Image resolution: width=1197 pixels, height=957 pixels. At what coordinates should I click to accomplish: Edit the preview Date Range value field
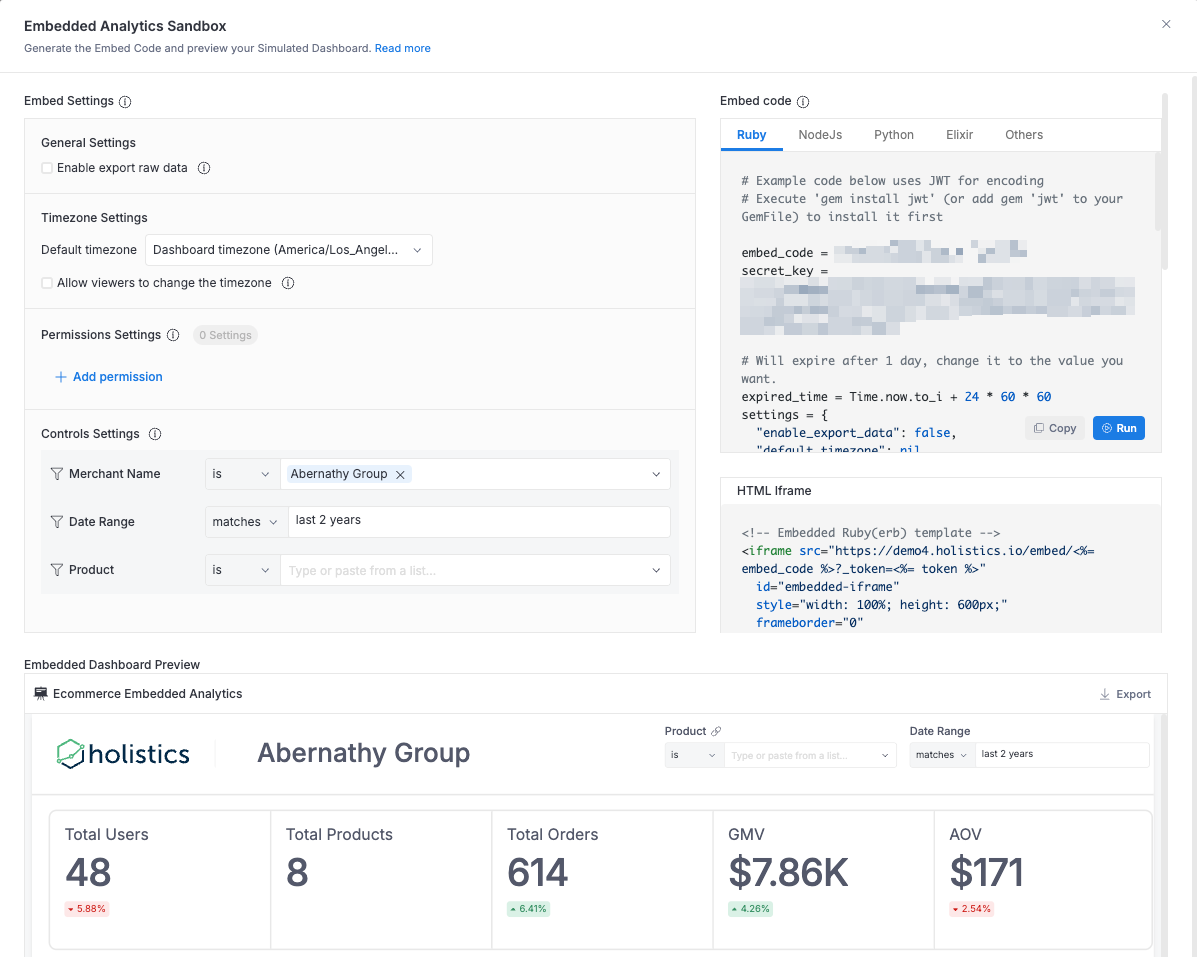pos(1062,755)
